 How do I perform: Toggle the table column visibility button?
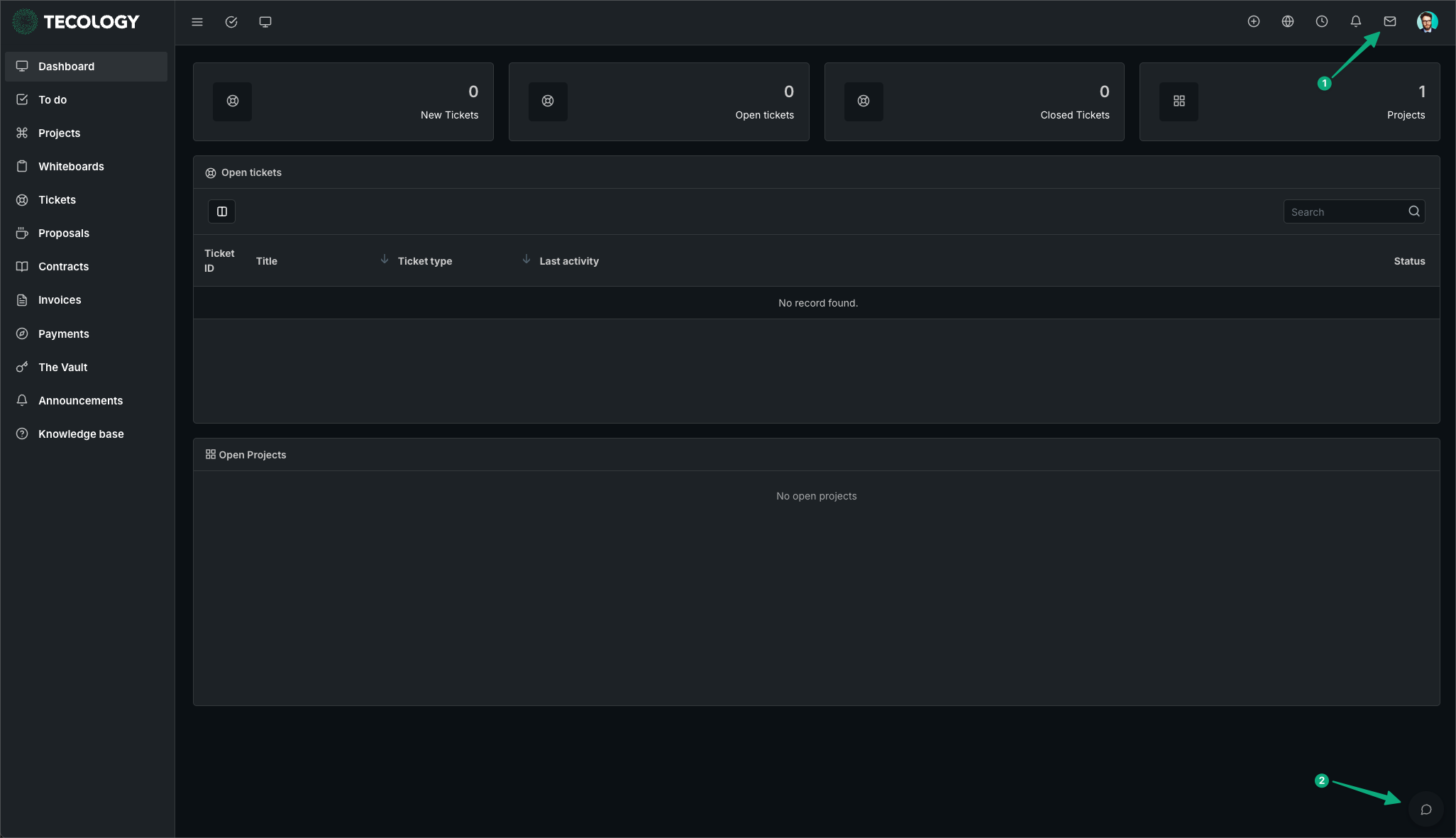222,211
